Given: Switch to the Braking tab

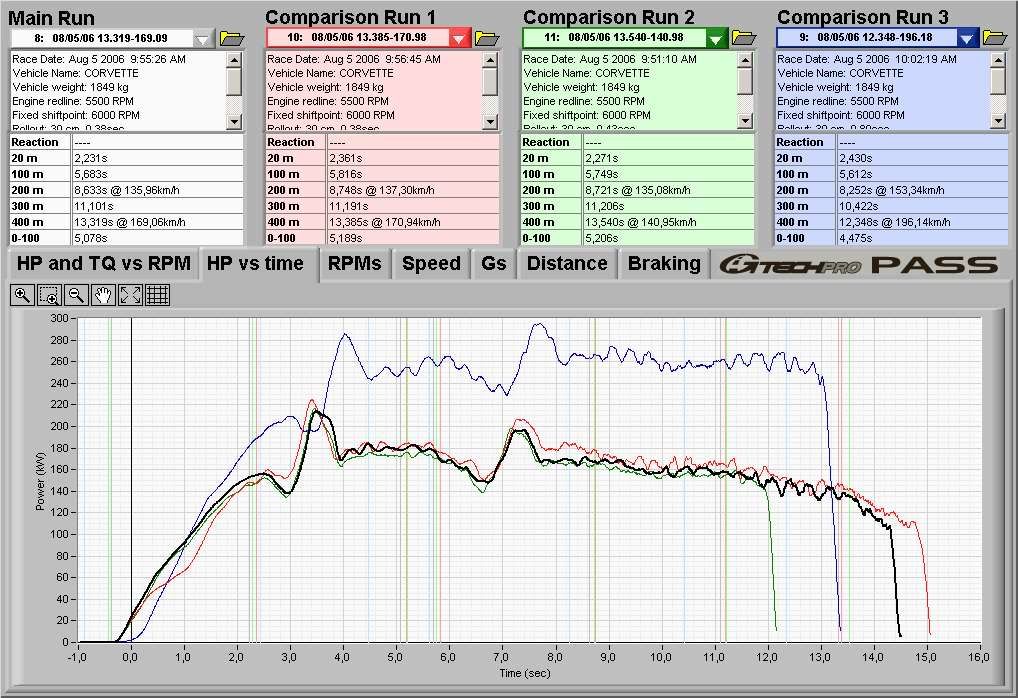Looking at the screenshot, I should tap(664, 264).
